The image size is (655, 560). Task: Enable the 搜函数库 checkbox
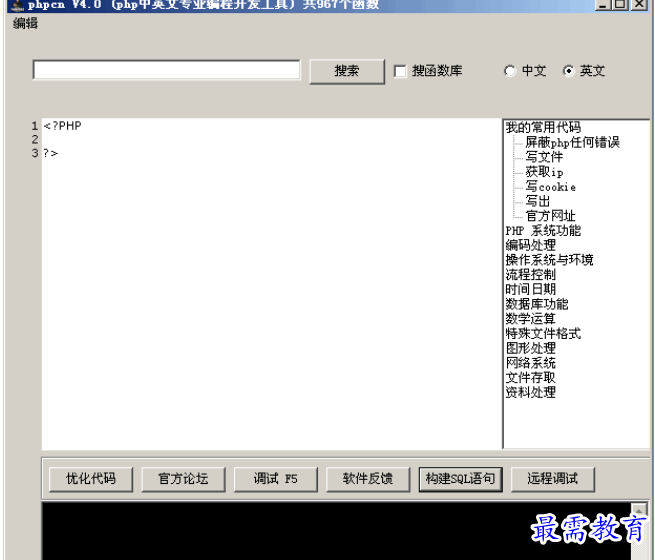point(400,71)
